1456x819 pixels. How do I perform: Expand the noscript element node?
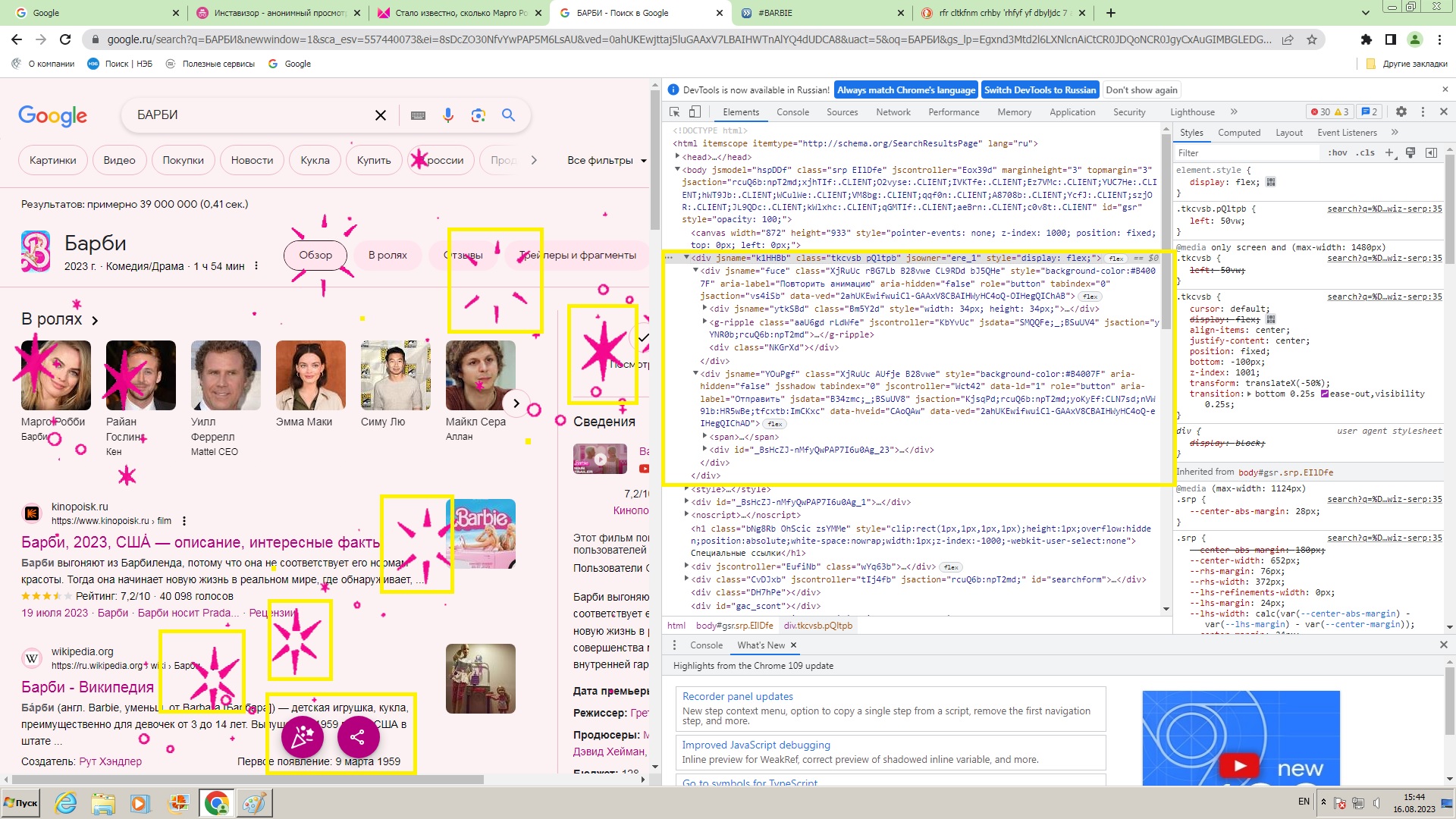686,515
